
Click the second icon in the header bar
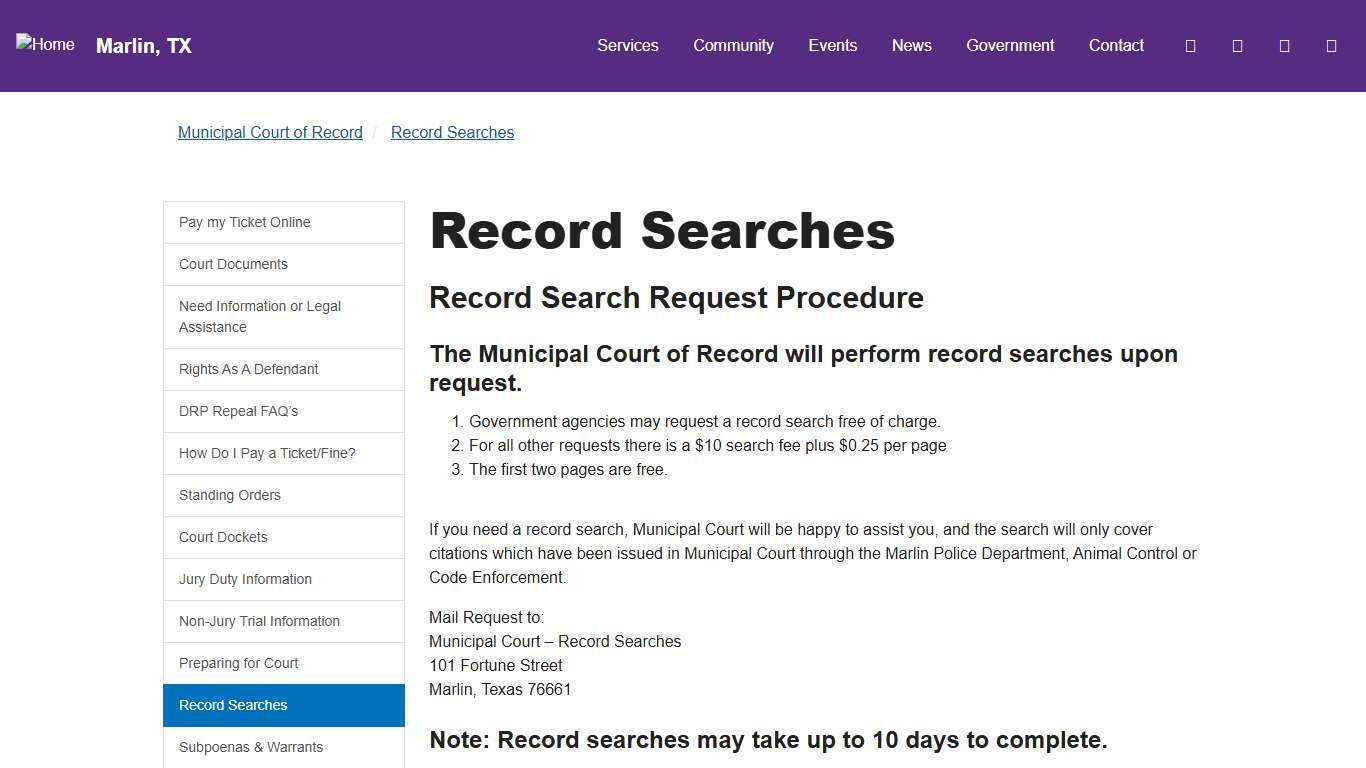click(1237, 45)
